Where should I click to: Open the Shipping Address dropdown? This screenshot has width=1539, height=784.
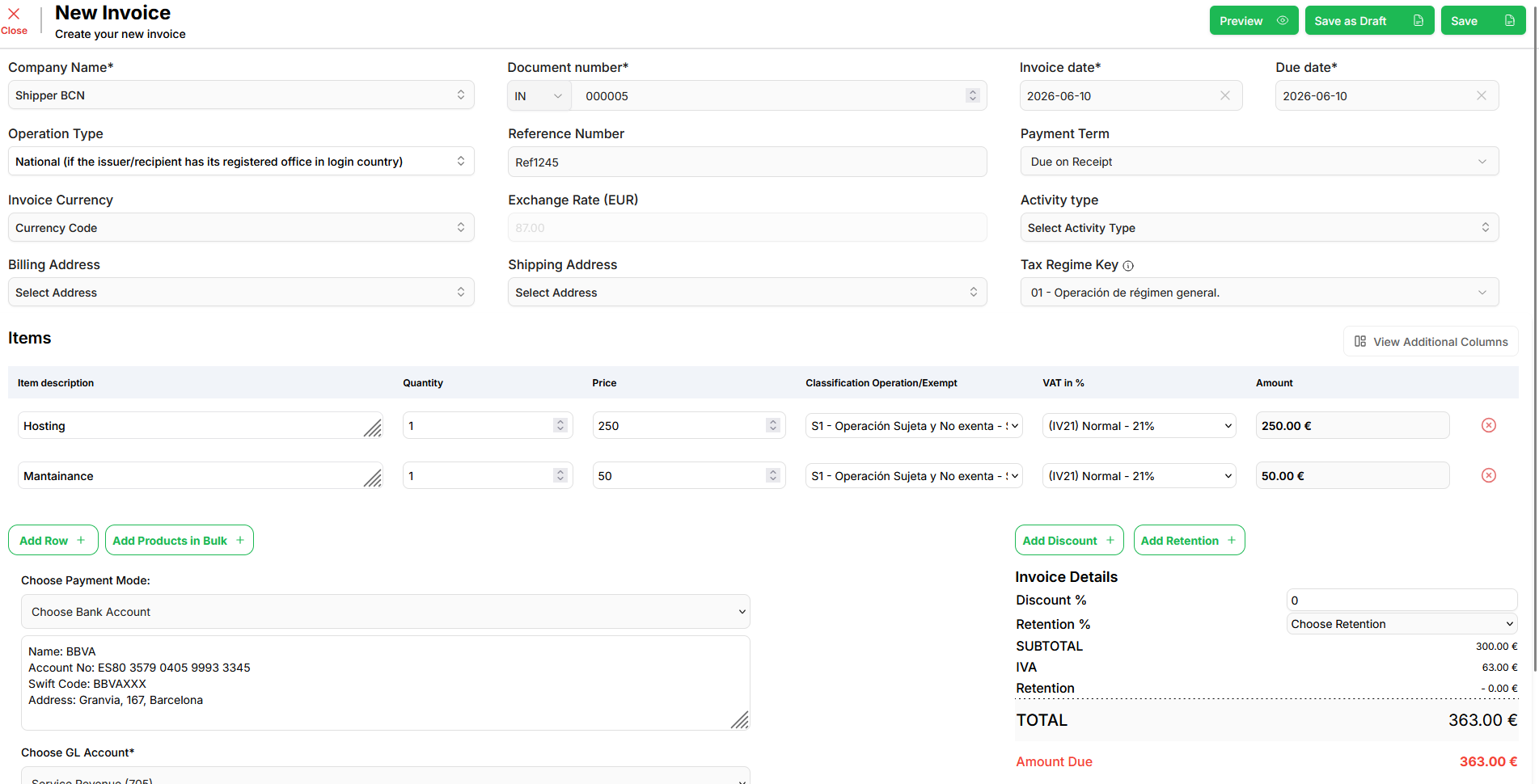tap(747, 293)
